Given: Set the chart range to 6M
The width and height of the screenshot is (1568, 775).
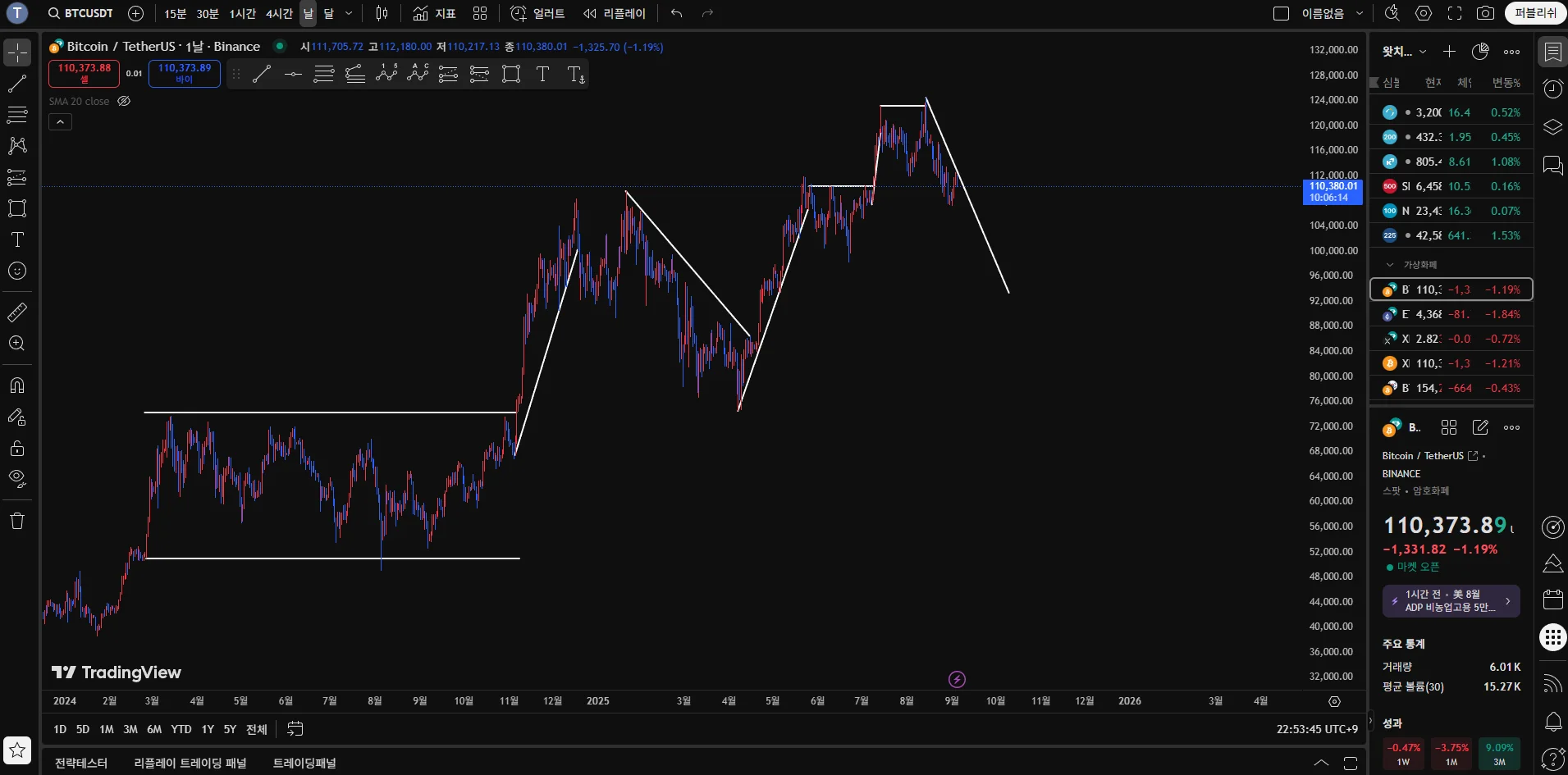Looking at the screenshot, I should point(154,729).
